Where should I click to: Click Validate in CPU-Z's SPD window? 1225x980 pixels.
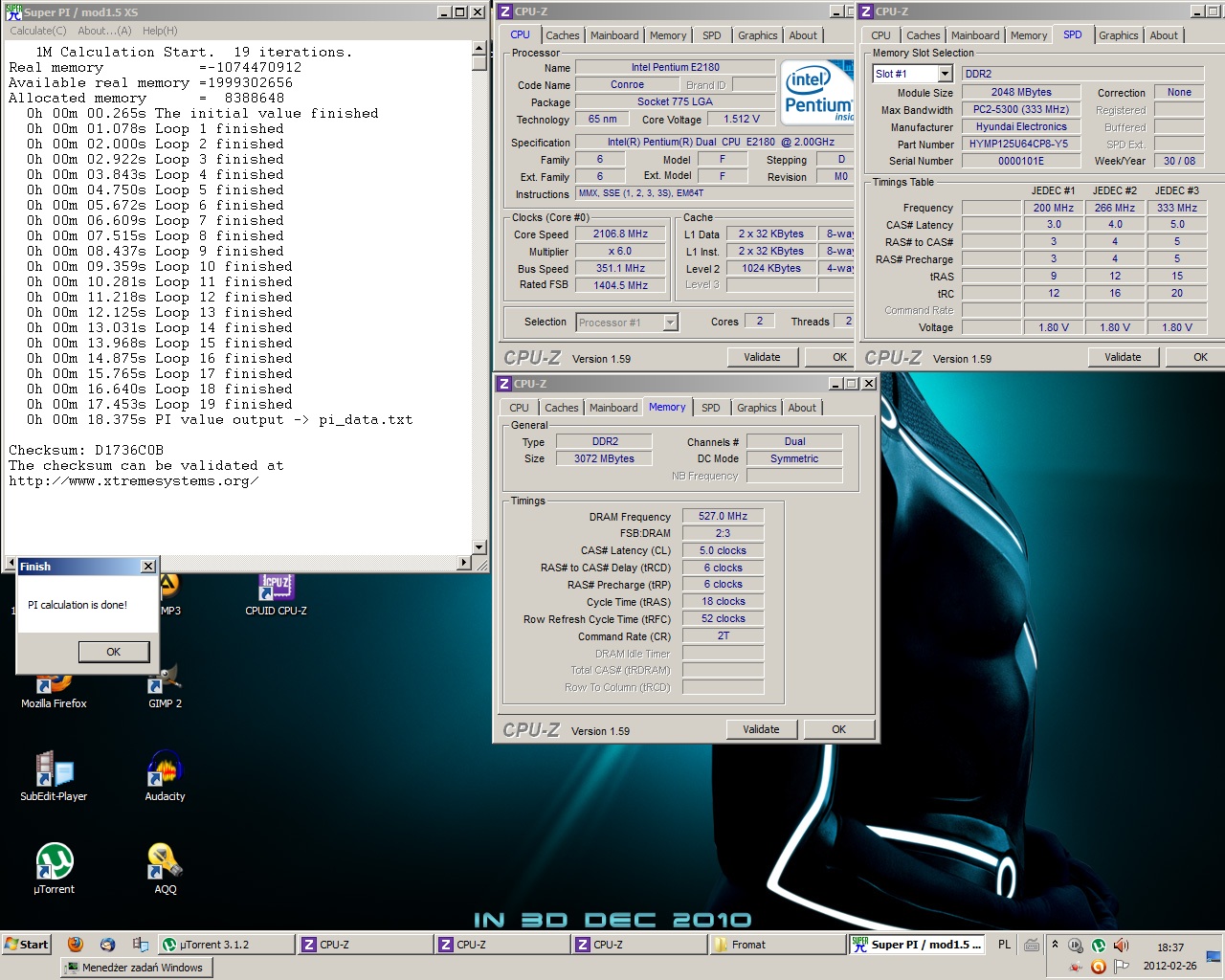pos(1123,357)
